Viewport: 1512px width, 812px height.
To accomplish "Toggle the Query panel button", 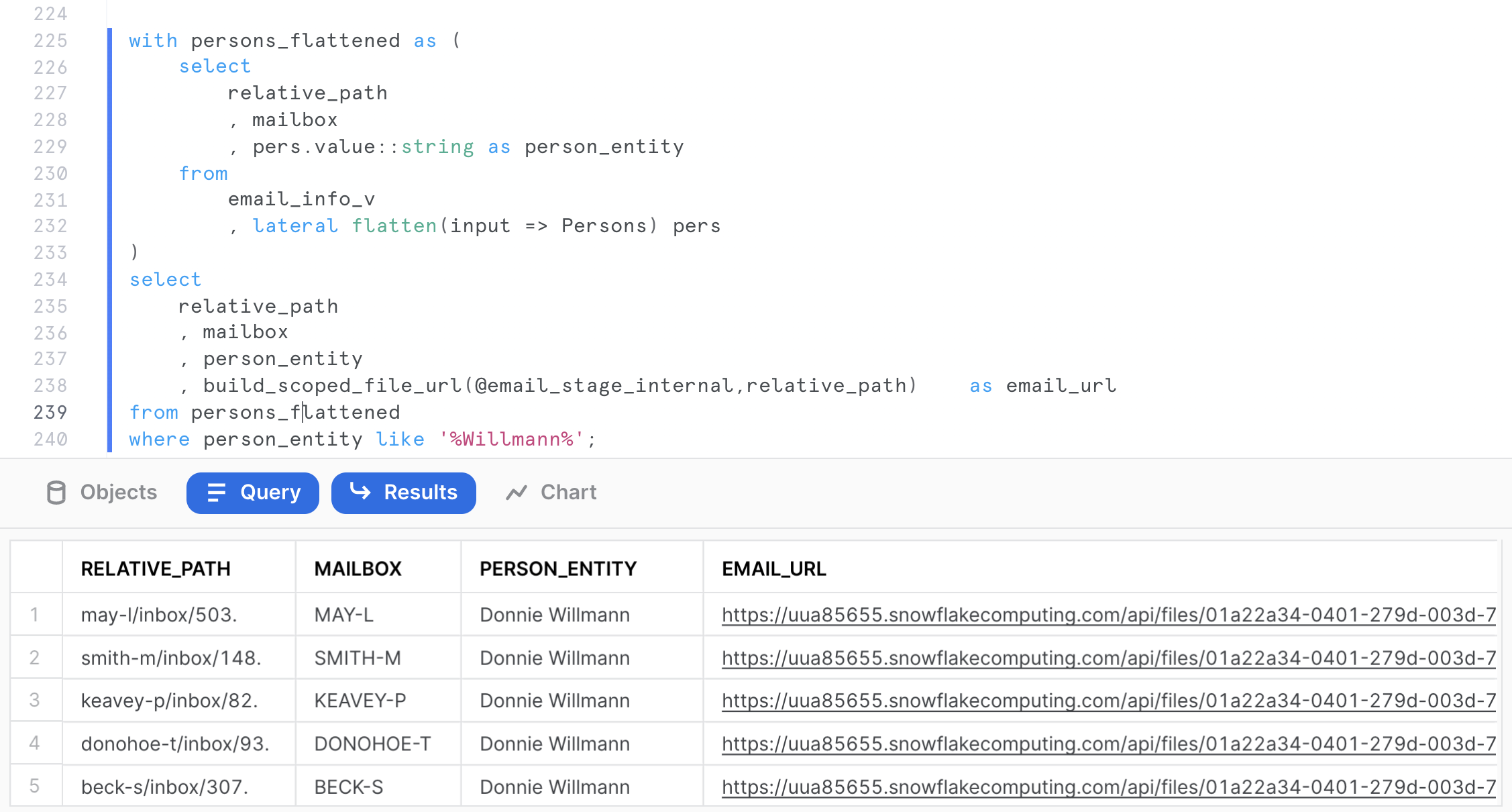I will point(253,493).
